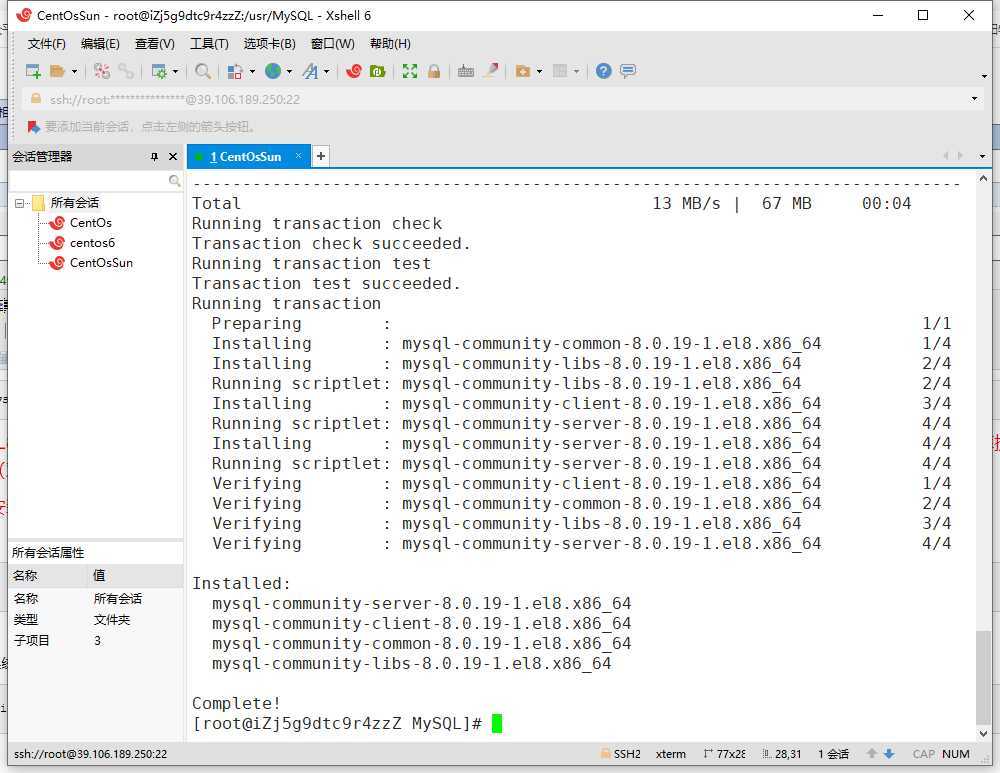
Task: Toggle the session manager pin
Action: tap(154, 157)
